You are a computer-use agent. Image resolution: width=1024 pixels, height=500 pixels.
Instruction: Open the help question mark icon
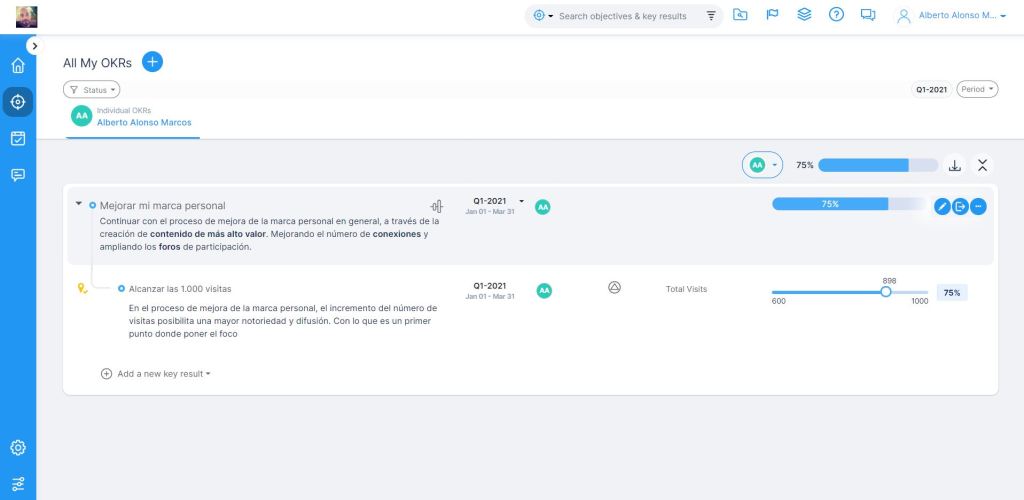836,15
